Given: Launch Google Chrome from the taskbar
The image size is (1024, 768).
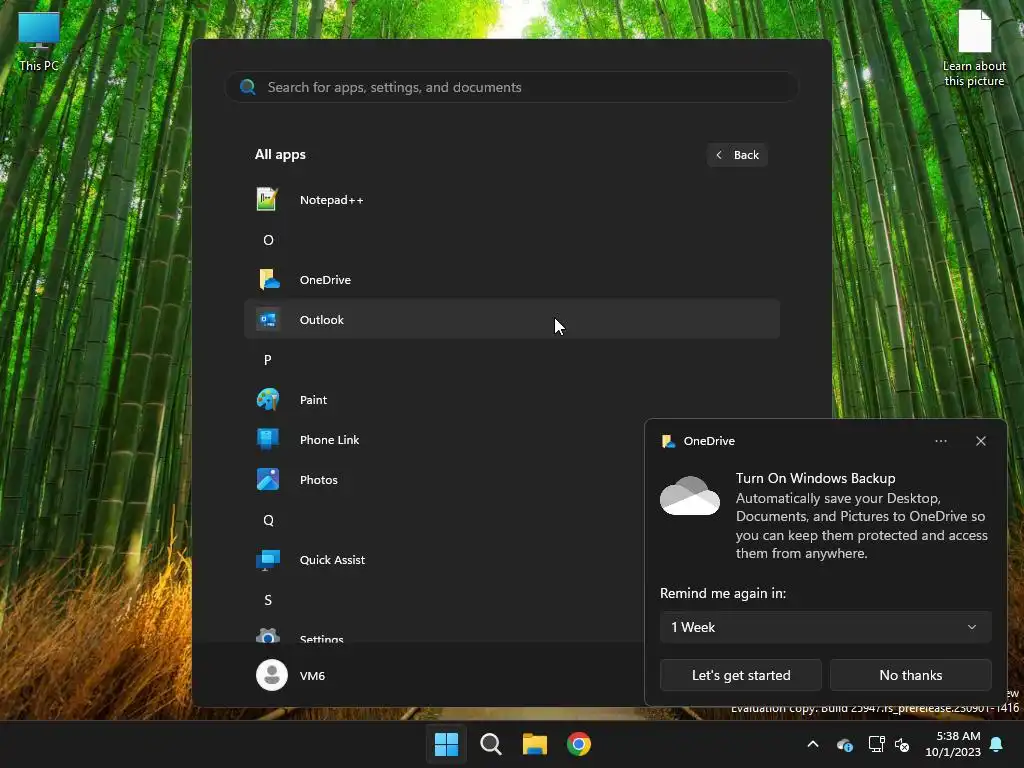Looking at the screenshot, I should pos(579,744).
